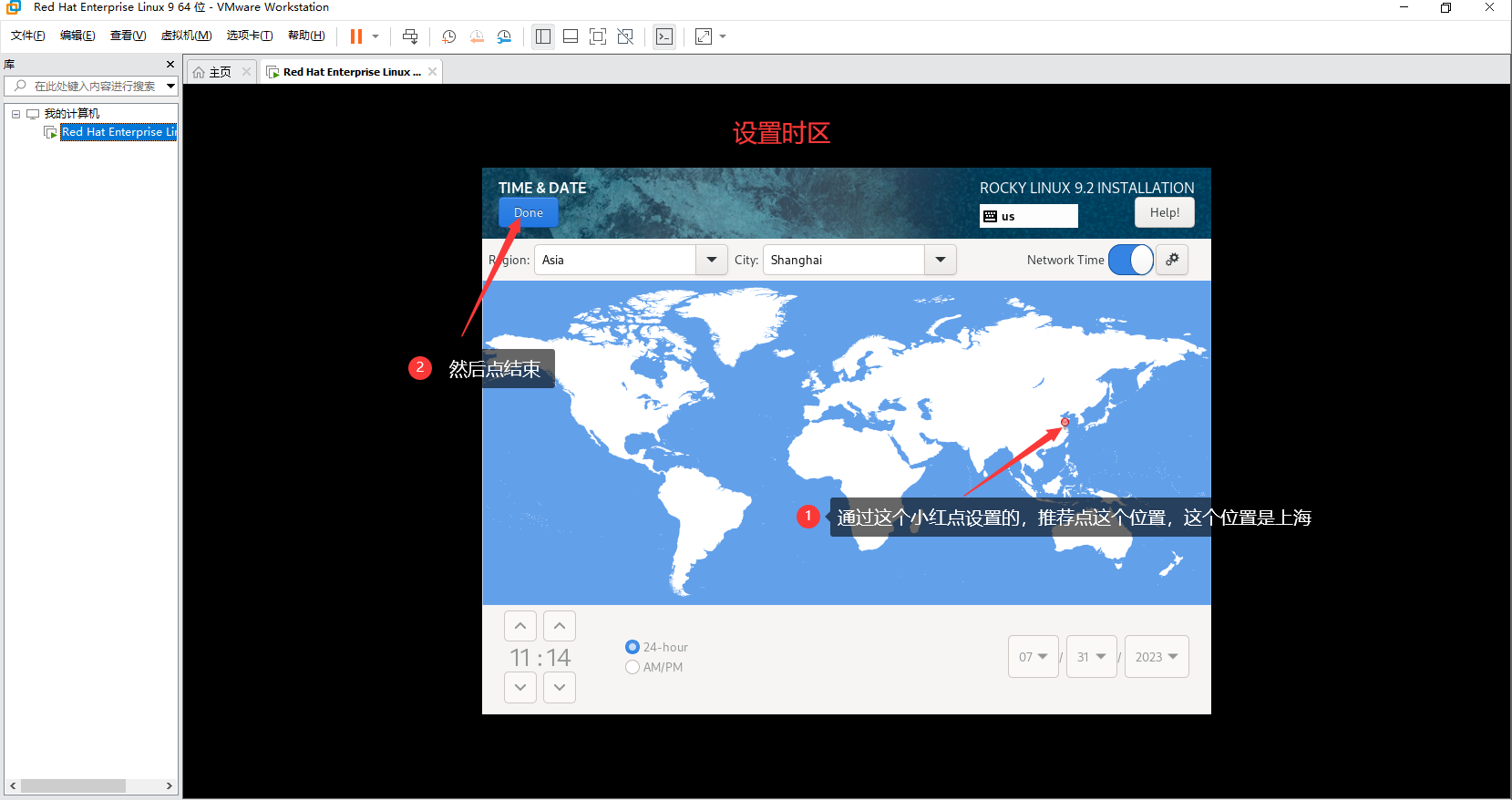Select the Red Hat Enterprise VM in library
The height and width of the screenshot is (800, 1512).
(118, 132)
